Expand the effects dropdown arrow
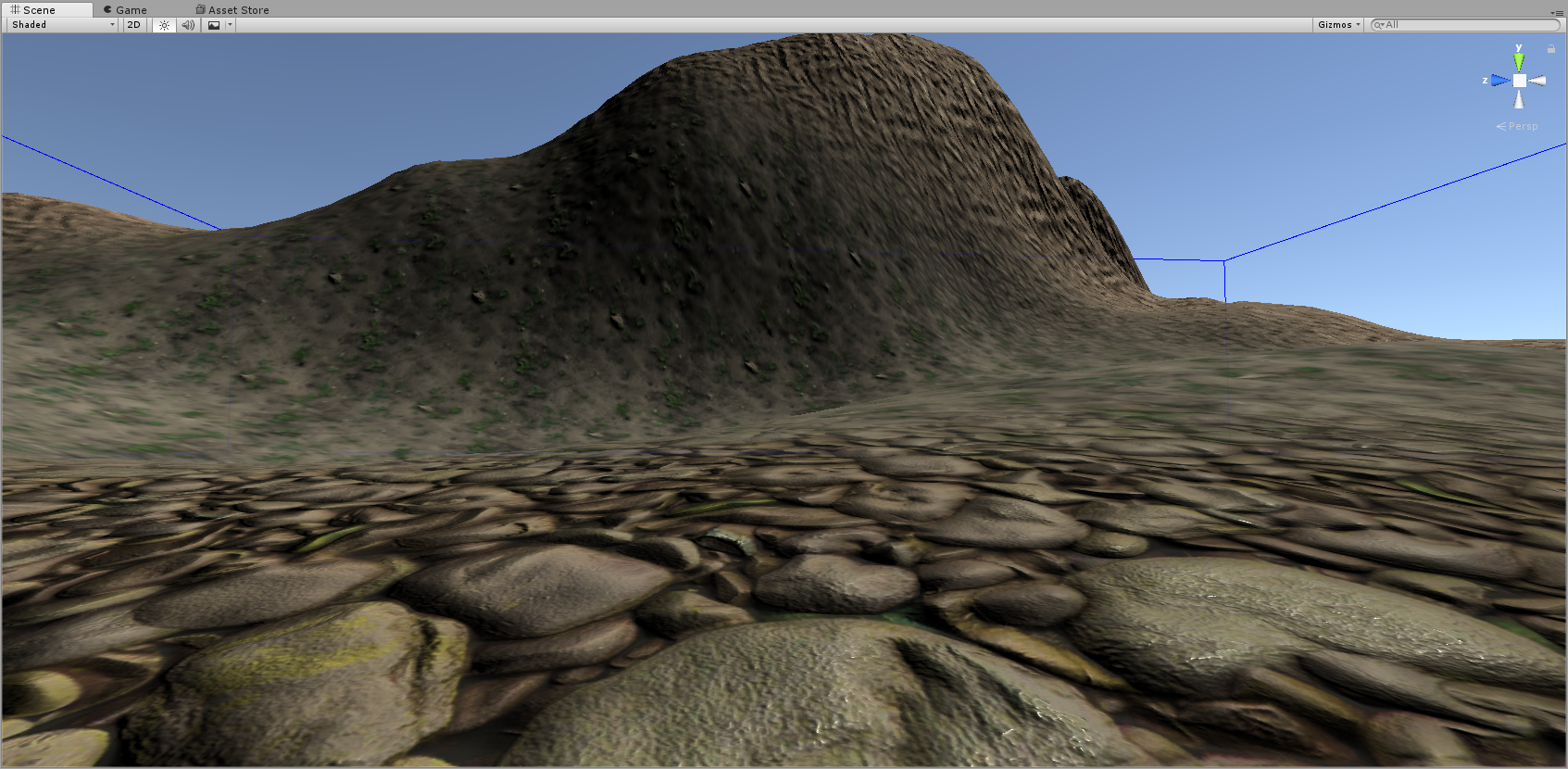The height and width of the screenshot is (769, 1568). point(231,25)
